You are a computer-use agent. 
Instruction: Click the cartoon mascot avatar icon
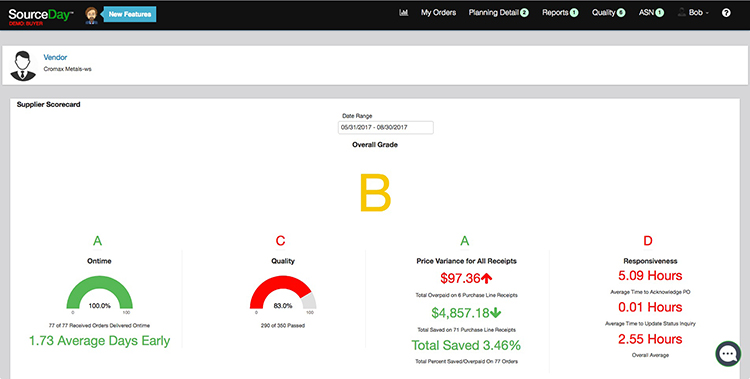pos(91,15)
